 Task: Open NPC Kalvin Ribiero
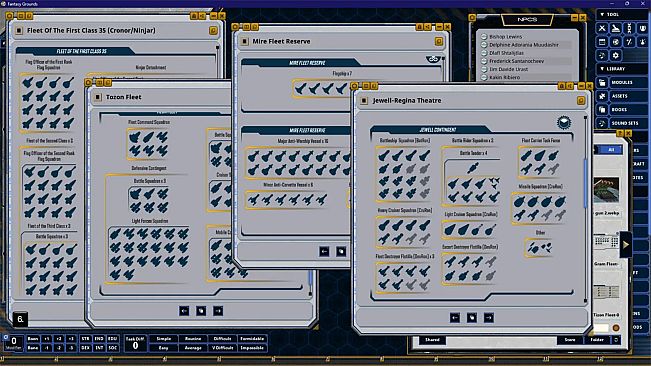tap(504, 77)
